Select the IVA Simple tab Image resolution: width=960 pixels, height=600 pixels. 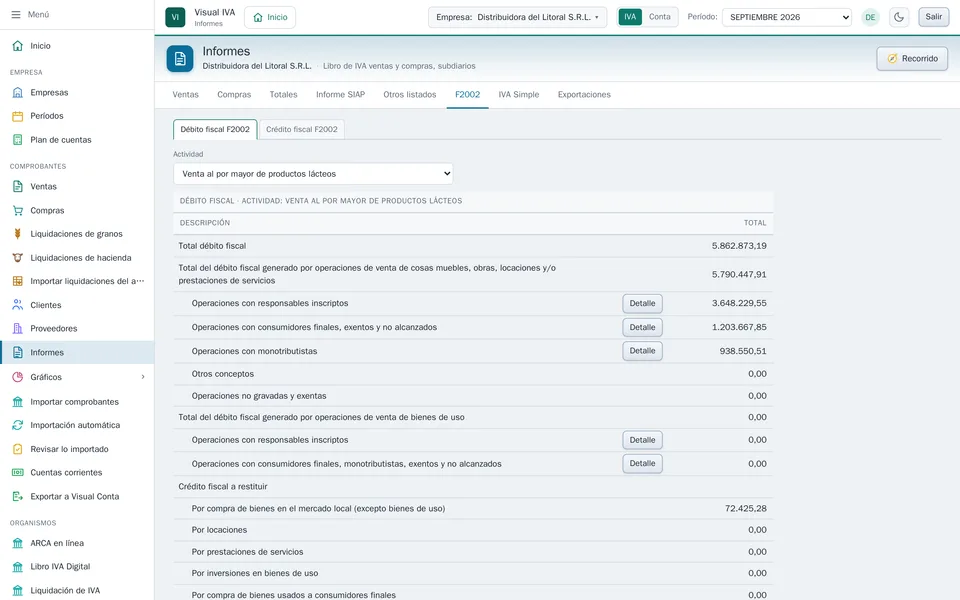coord(519,94)
